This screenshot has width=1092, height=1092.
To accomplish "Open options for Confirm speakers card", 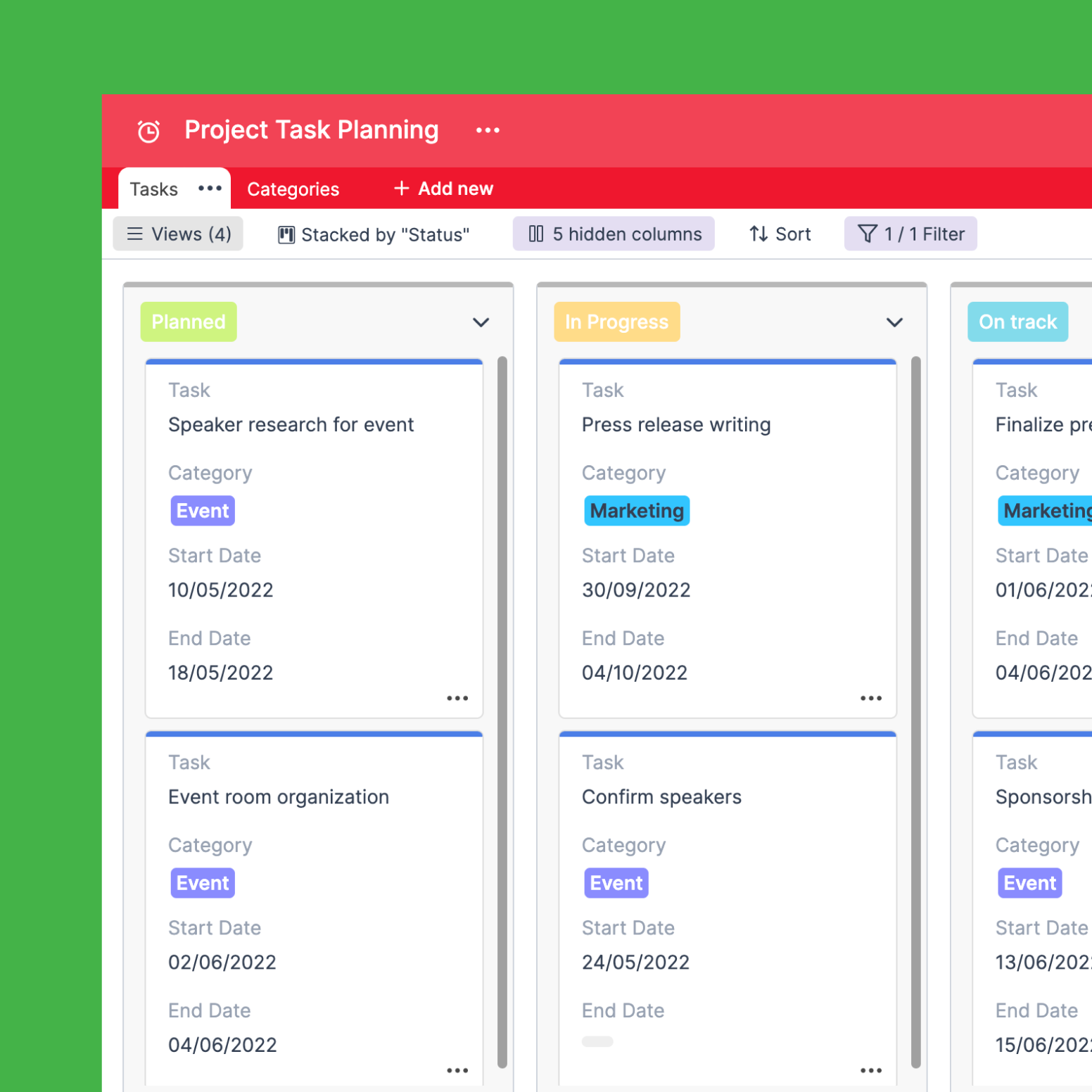I will click(x=871, y=1069).
